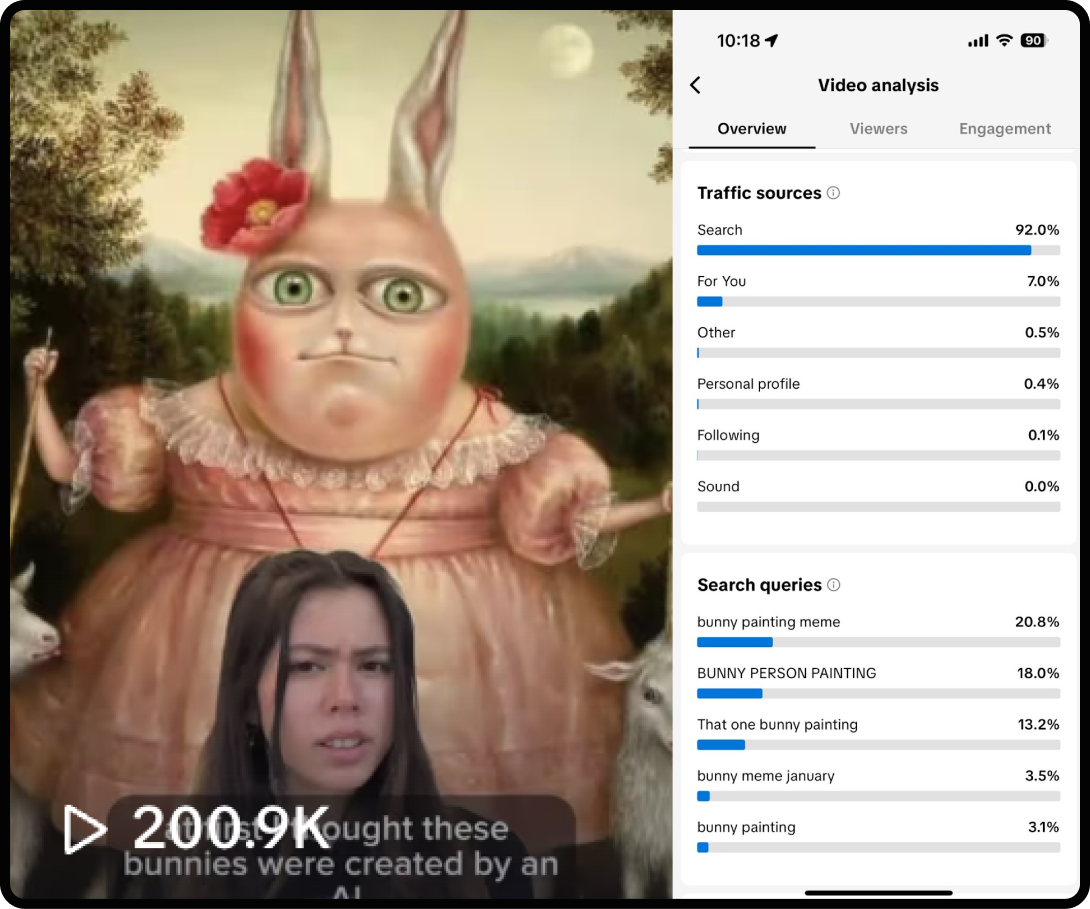Screen dimensions: 1090x909
Task: Click the 'bunny painting' 3.1% query label
Action: (x=746, y=828)
